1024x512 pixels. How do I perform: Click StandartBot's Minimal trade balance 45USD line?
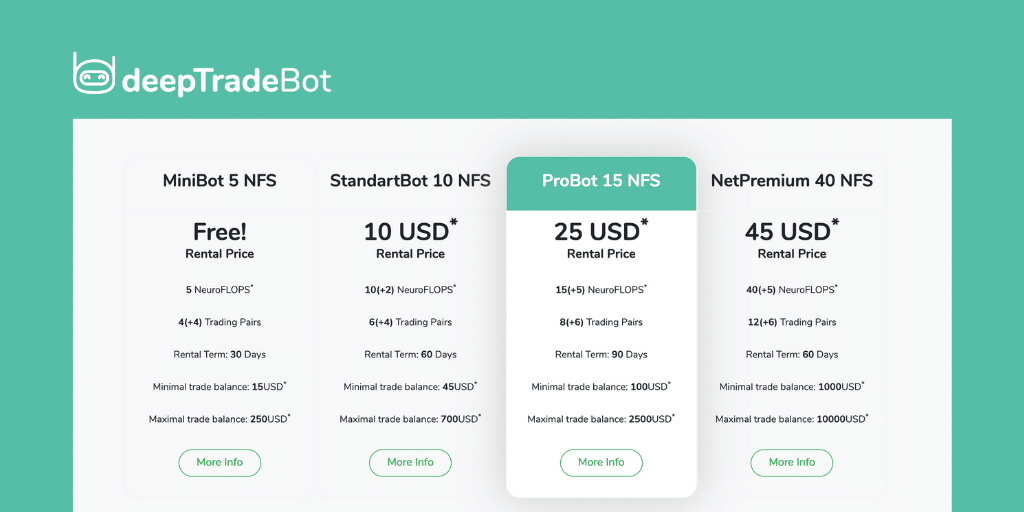coord(410,387)
